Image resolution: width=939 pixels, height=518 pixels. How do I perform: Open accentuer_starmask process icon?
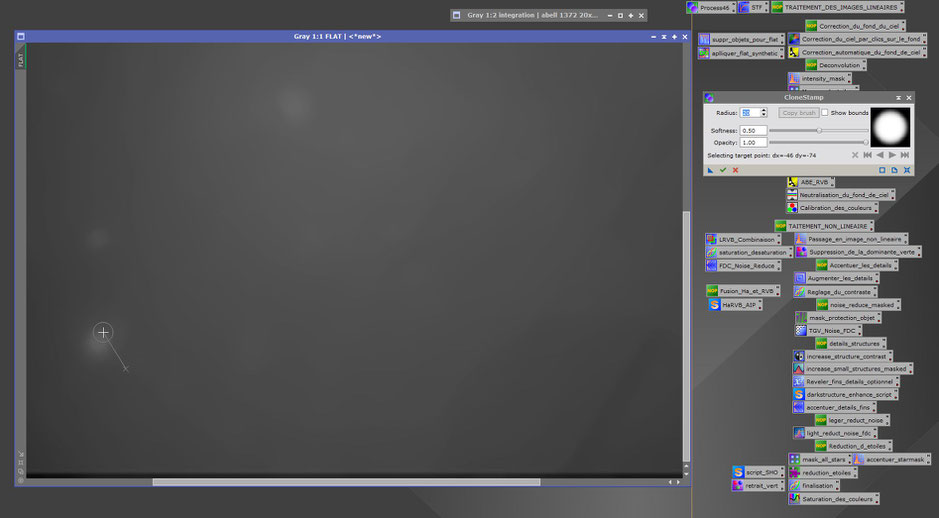click(x=891, y=459)
